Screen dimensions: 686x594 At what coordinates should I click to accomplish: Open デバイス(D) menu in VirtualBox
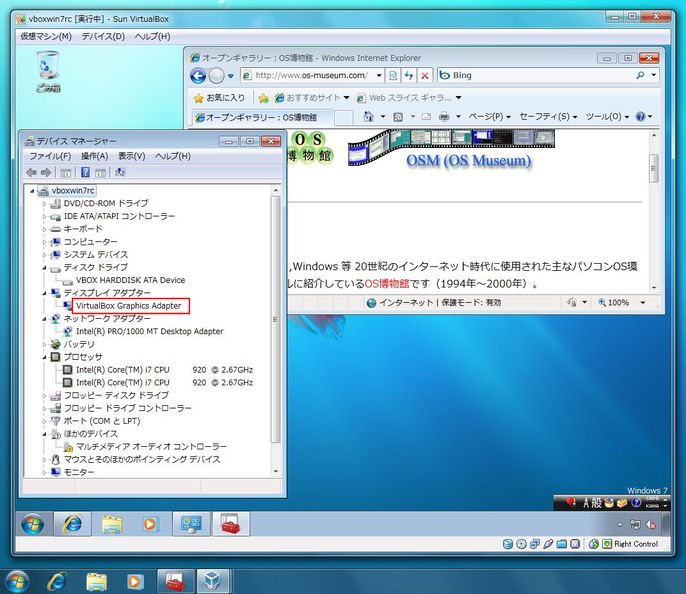[103, 36]
